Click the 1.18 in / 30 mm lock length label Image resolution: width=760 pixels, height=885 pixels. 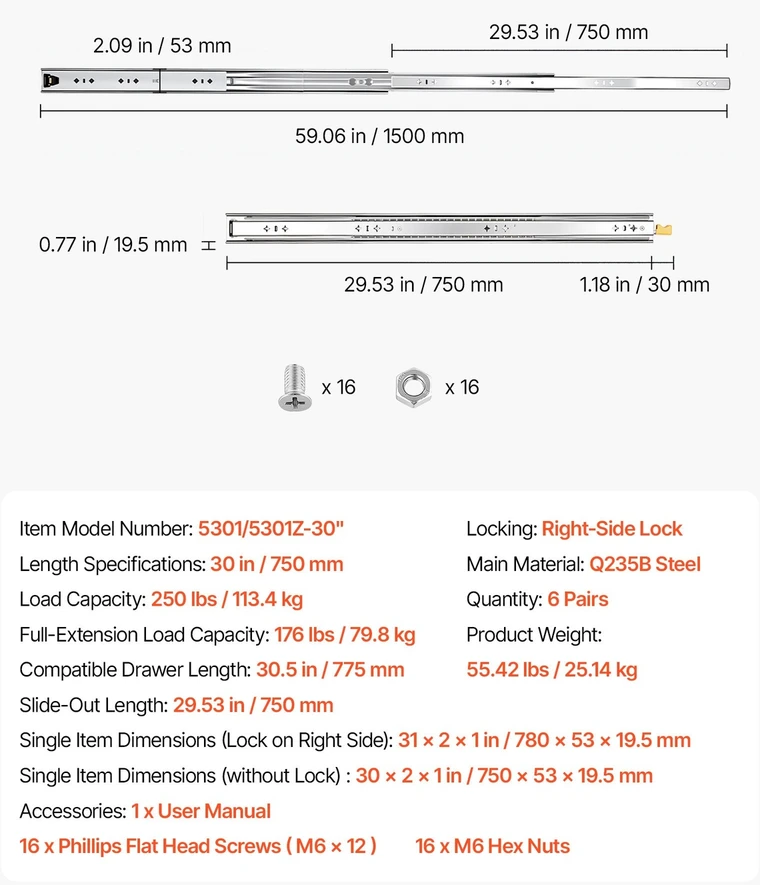click(x=644, y=284)
